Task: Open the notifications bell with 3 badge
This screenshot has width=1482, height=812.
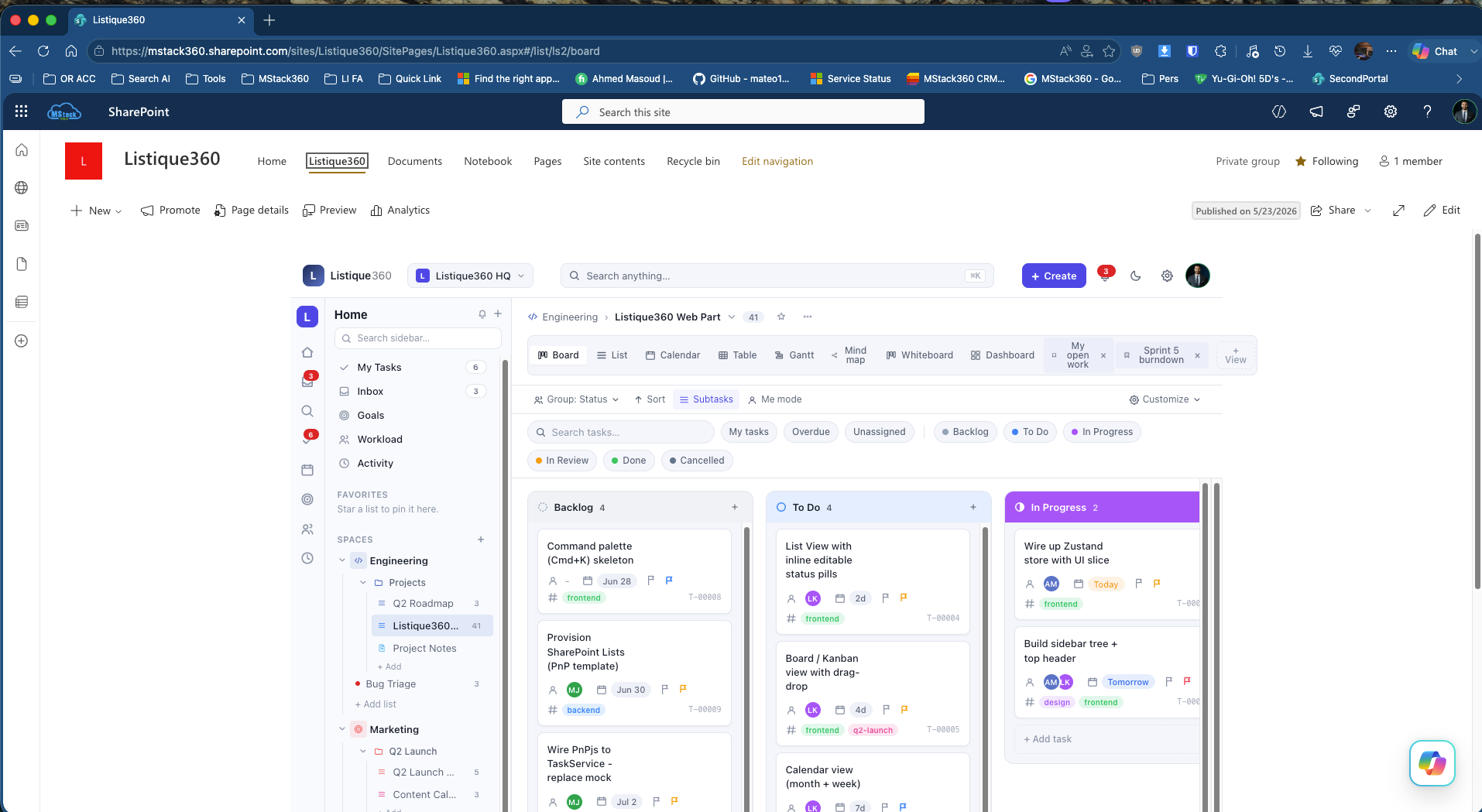Action: 1105,276
